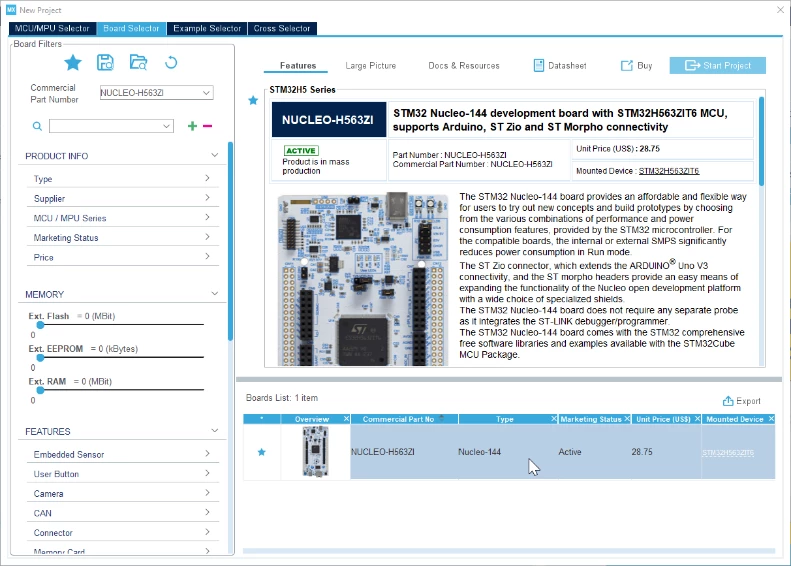The height and width of the screenshot is (566, 791).
Task: Expand the Connector filter row
Action: click(x=123, y=533)
